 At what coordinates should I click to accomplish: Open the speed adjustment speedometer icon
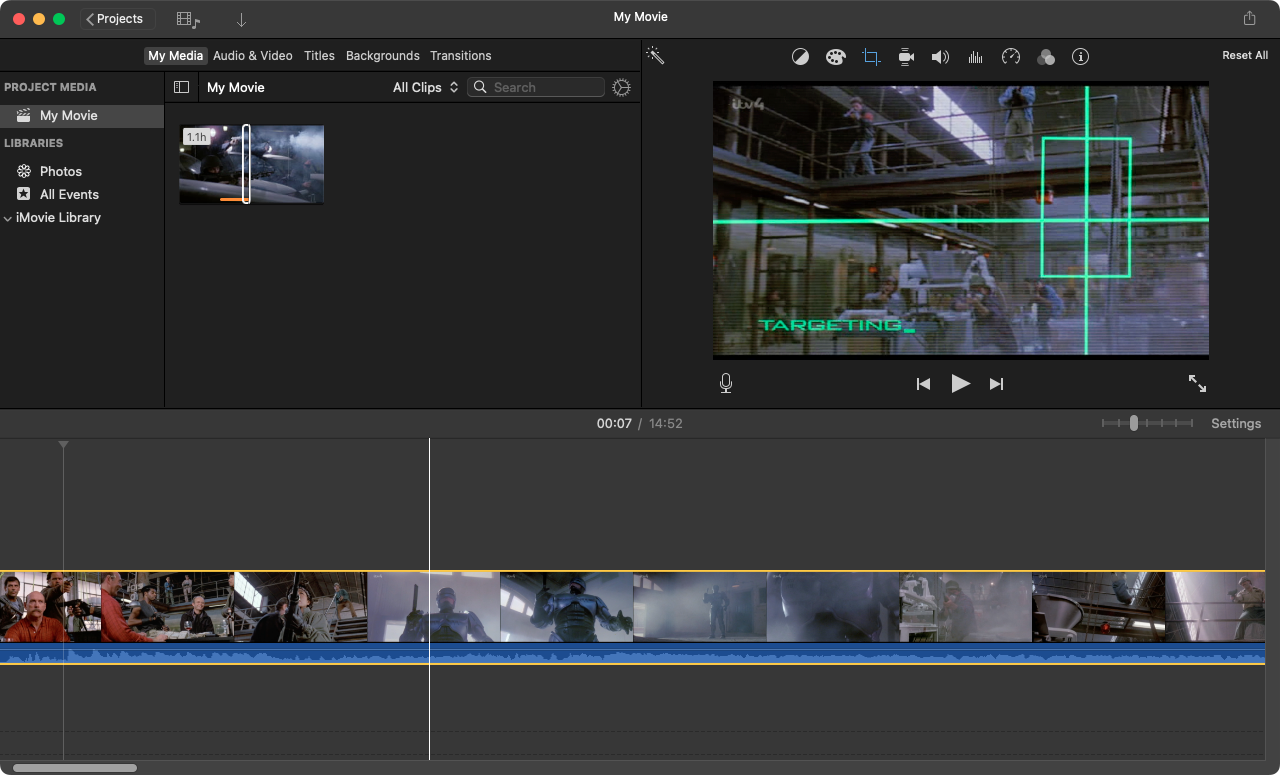(x=1011, y=57)
